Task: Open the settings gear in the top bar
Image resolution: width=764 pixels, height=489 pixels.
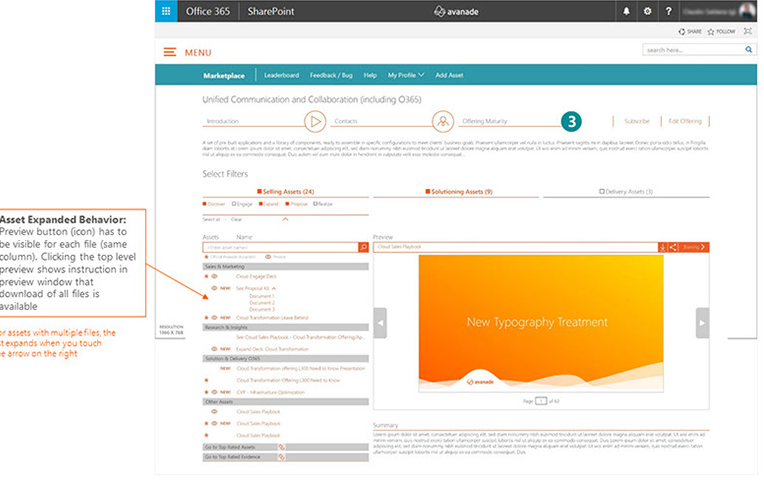Action: (x=647, y=11)
